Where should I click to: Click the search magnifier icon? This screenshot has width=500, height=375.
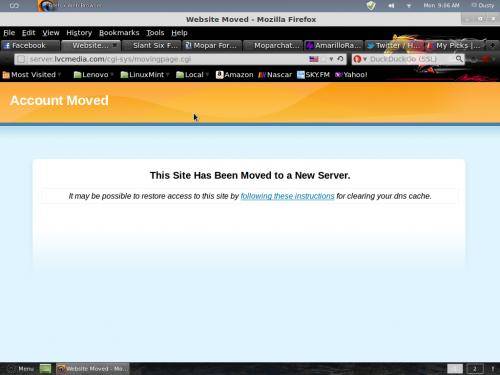[x=459, y=59]
